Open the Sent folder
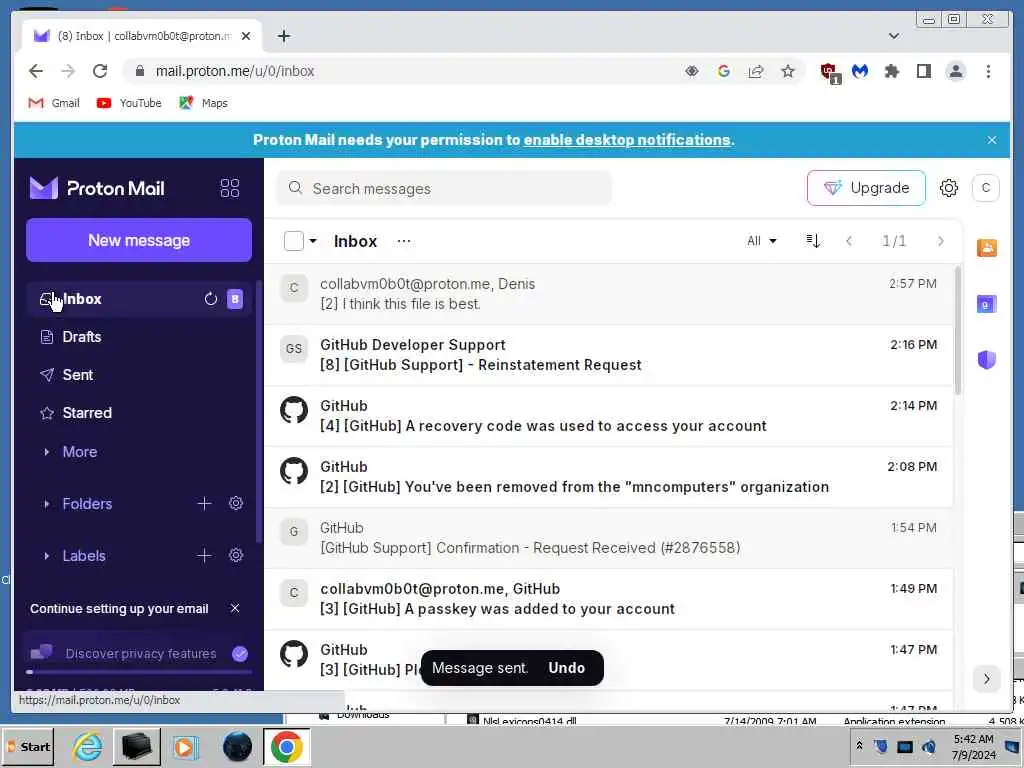This screenshot has height=768, width=1024. tap(138, 375)
